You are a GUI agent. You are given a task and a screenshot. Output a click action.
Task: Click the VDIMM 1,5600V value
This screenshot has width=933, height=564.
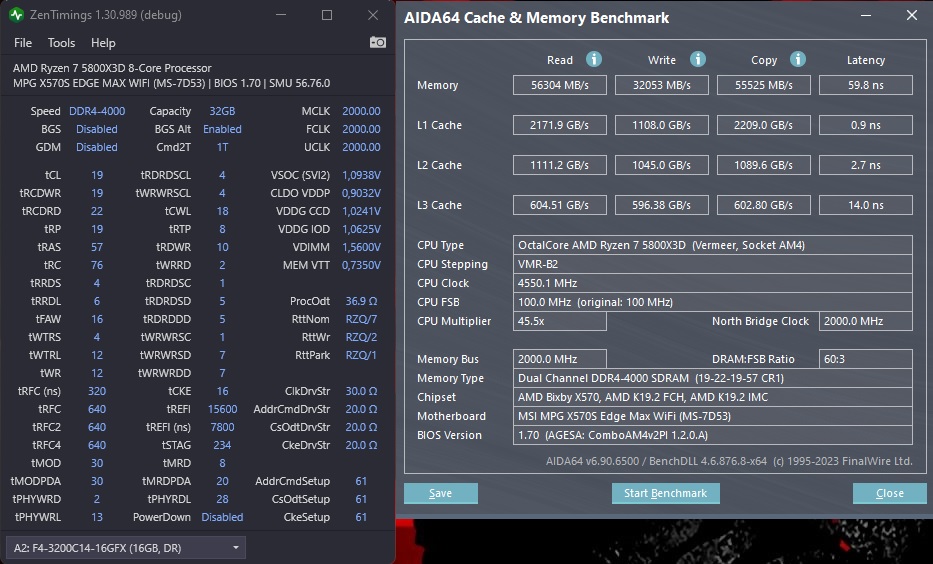click(x=361, y=247)
